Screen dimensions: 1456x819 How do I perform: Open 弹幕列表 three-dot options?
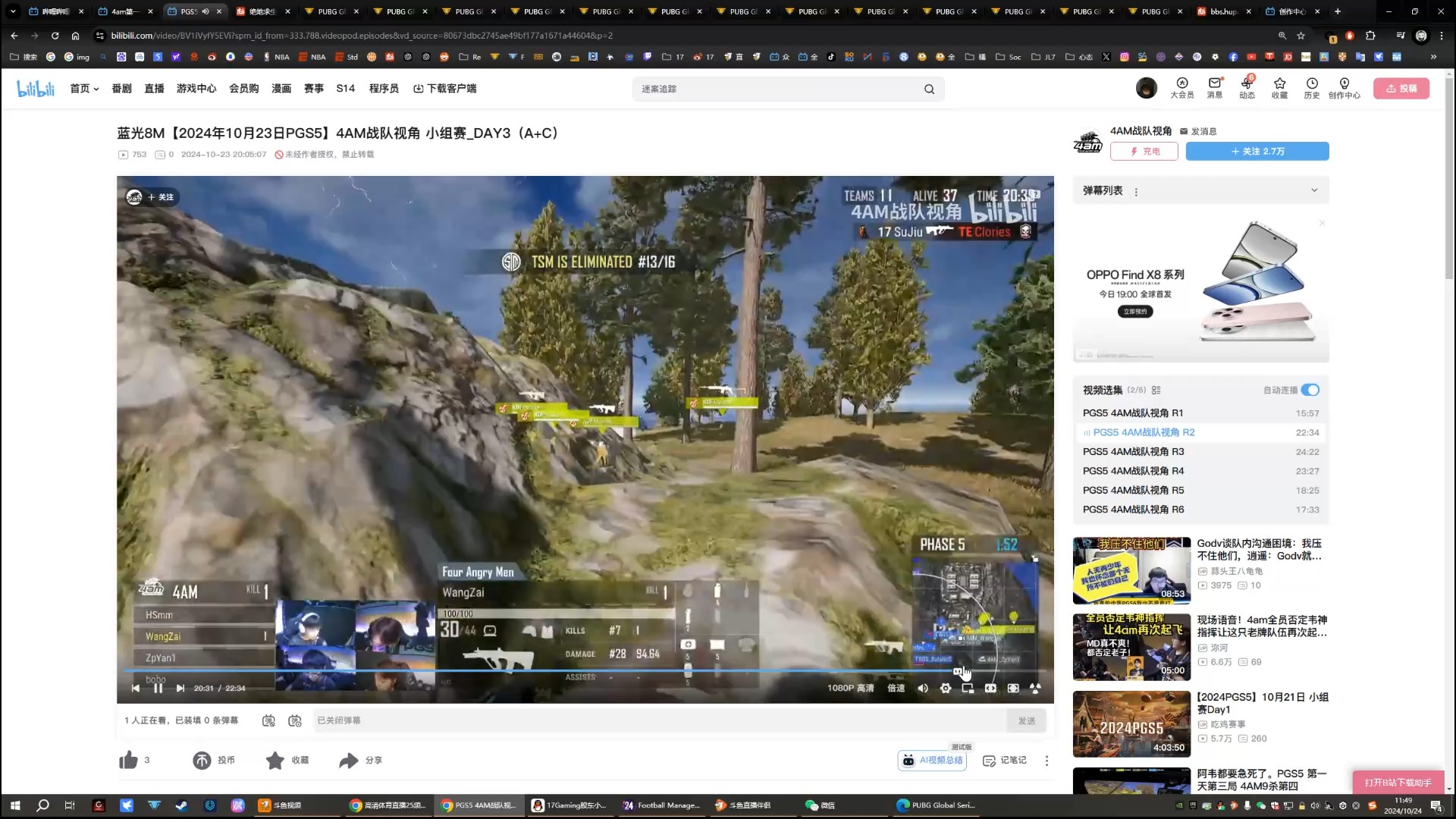tap(1135, 192)
